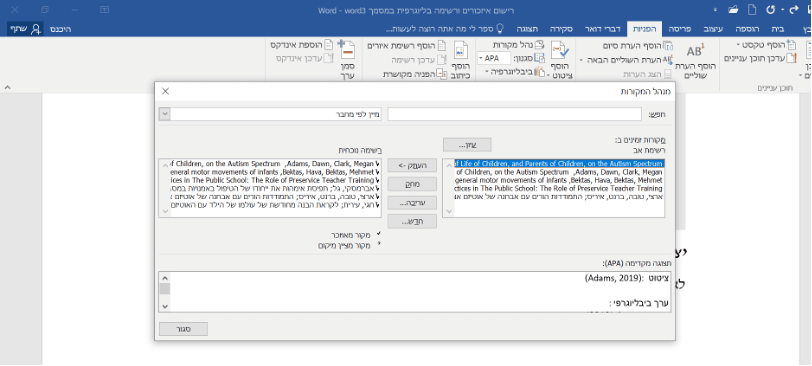Screen dimensions: 812x366
Task: Click the עיון browse button
Action: tap(467, 144)
